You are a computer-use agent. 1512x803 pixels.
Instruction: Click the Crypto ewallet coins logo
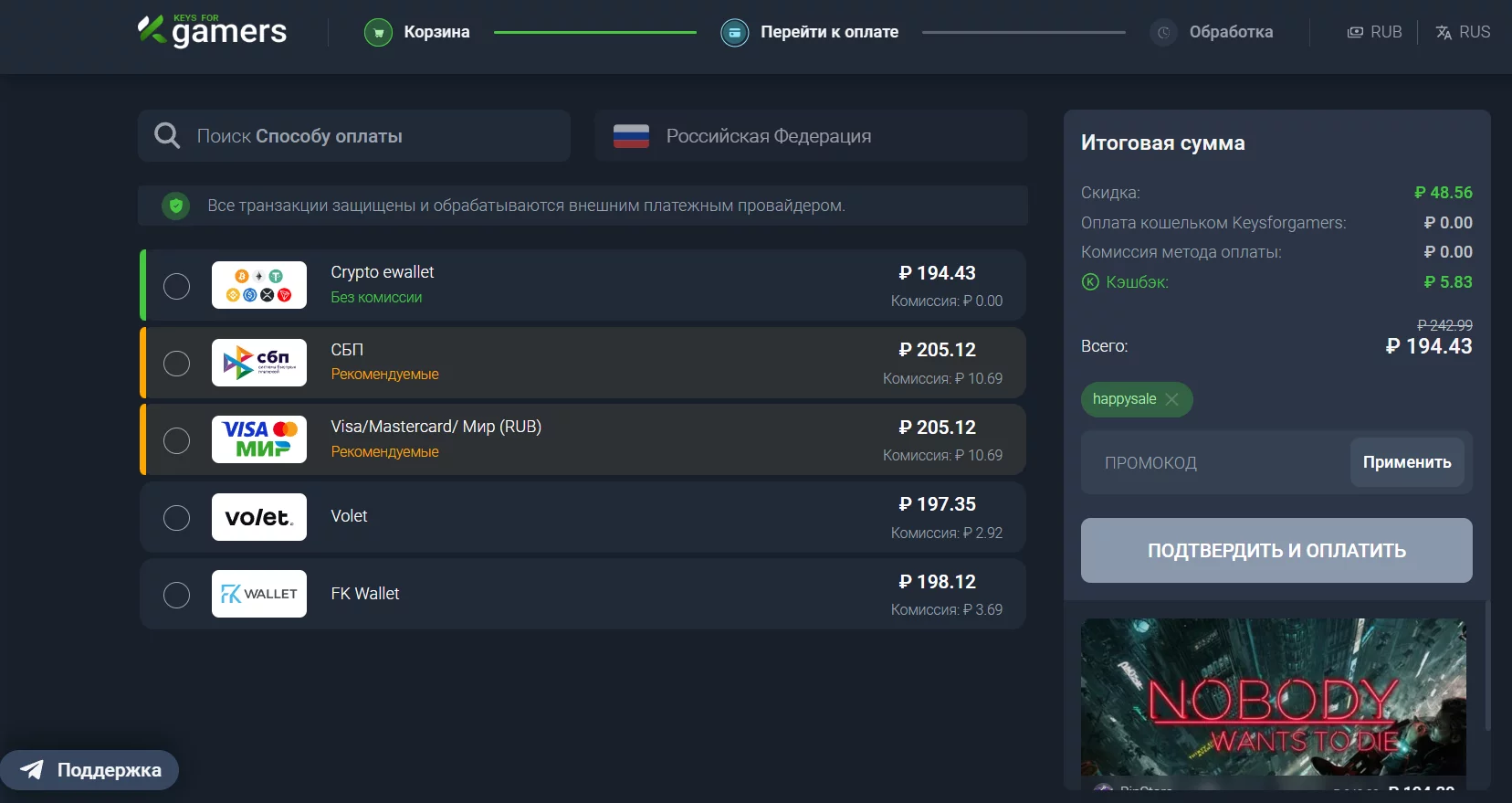pyautogui.click(x=259, y=285)
